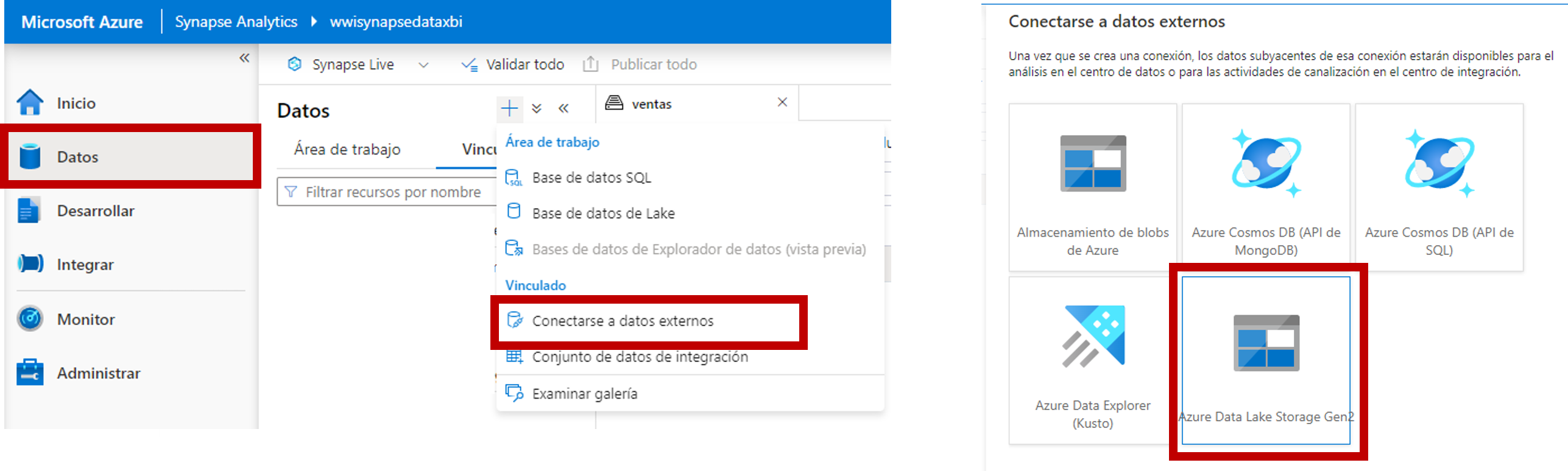This screenshot has width=1568, height=471.
Task: Click the plus add resource button
Action: click(x=509, y=109)
